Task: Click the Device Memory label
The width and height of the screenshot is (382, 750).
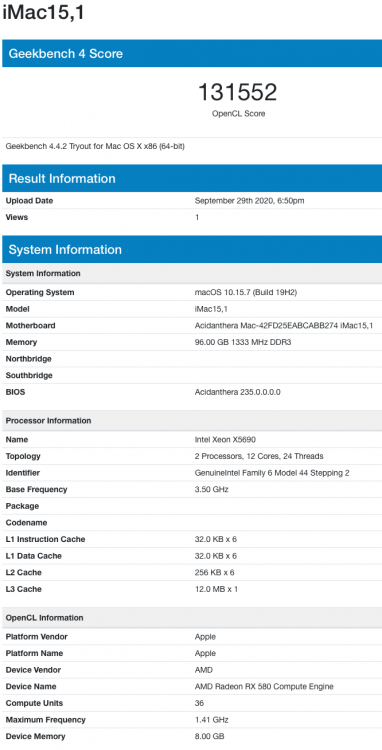Action: tap(35, 736)
